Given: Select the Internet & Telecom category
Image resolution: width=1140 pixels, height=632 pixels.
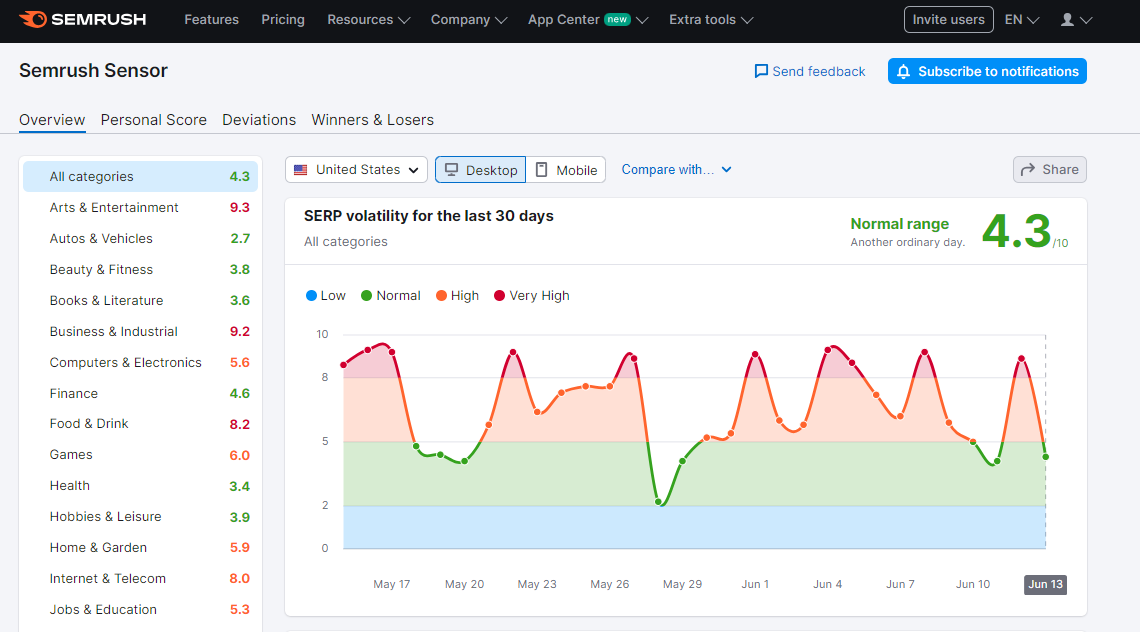Looking at the screenshot, I should pos(140,579).
